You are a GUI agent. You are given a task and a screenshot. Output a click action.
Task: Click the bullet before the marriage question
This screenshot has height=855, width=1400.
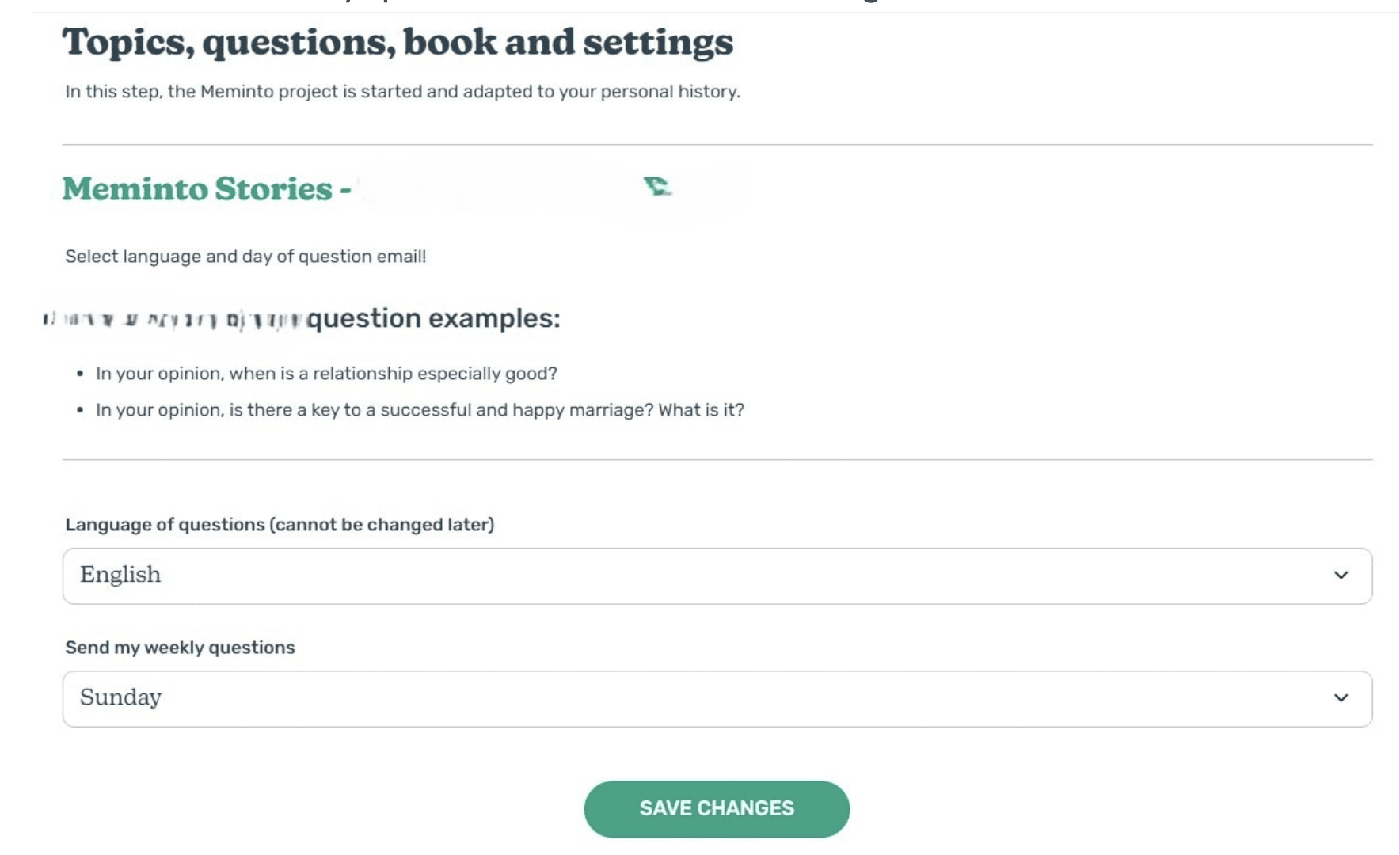[x=80, y=410]
